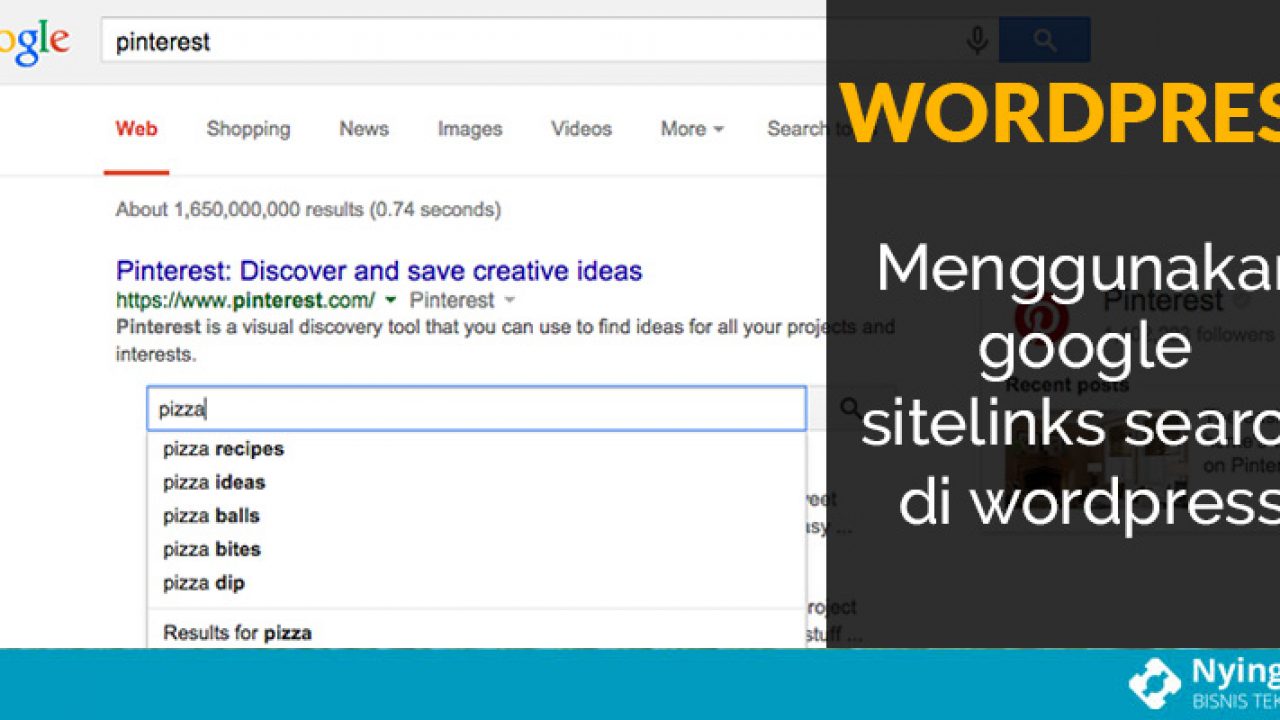
Task: Open the Images tab
Action: coord(470,129)
